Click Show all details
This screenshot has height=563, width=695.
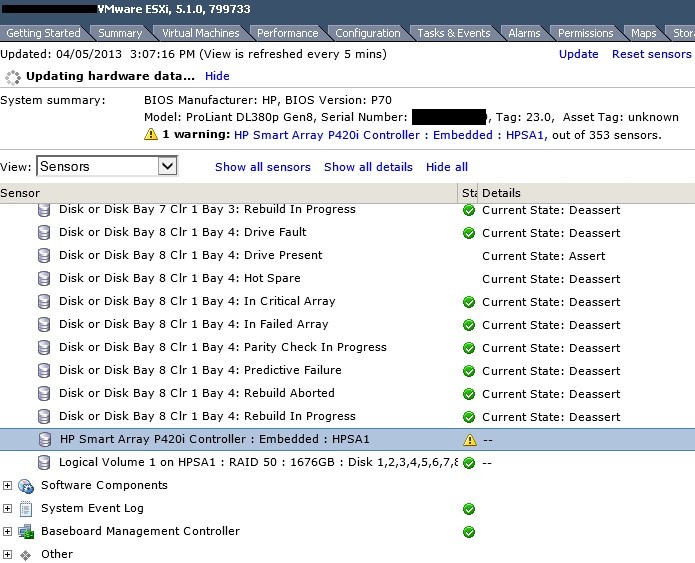pos(368,167)
